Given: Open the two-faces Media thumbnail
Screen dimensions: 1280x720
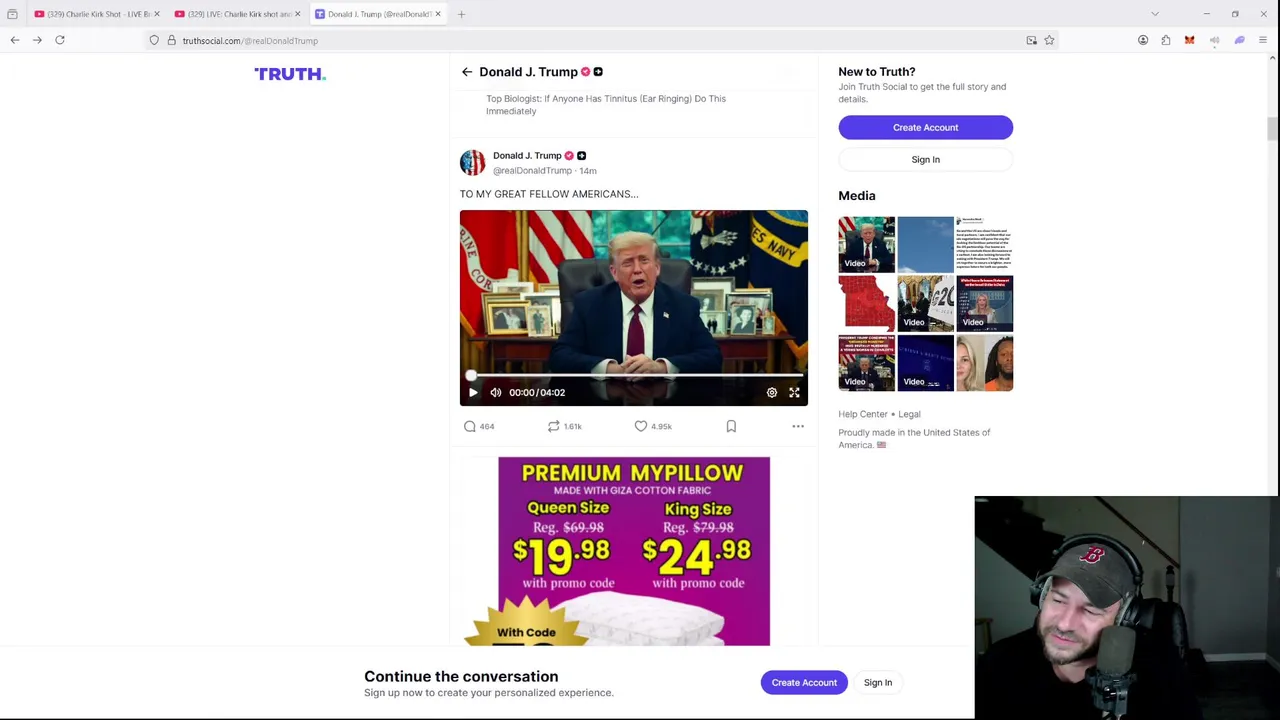Looking at the screenshot, I should (985, 362).
